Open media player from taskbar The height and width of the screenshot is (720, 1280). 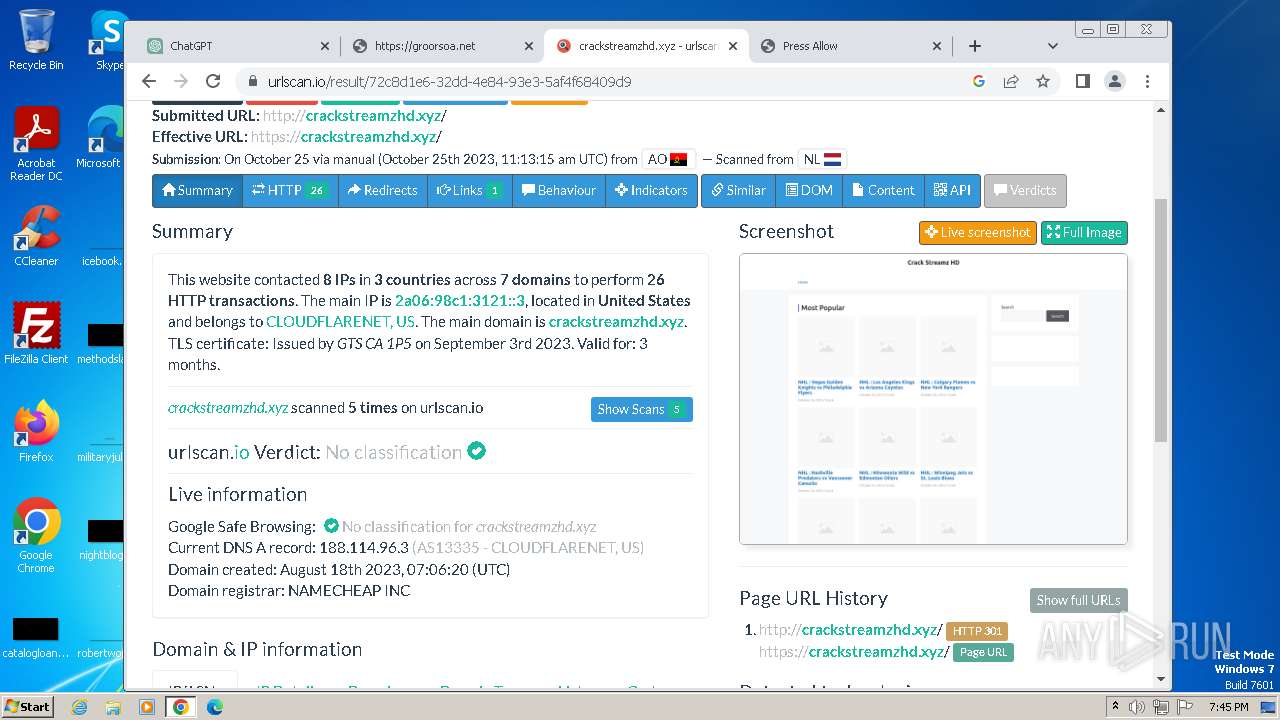pos(147,707)
